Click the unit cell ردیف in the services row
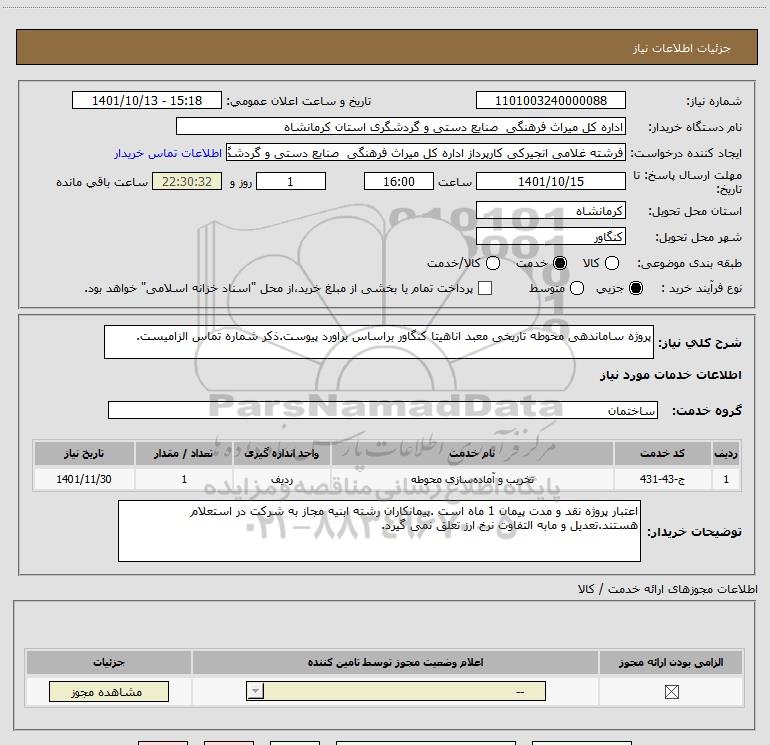This screenshot has height=745, width=770. coord(282,479)
